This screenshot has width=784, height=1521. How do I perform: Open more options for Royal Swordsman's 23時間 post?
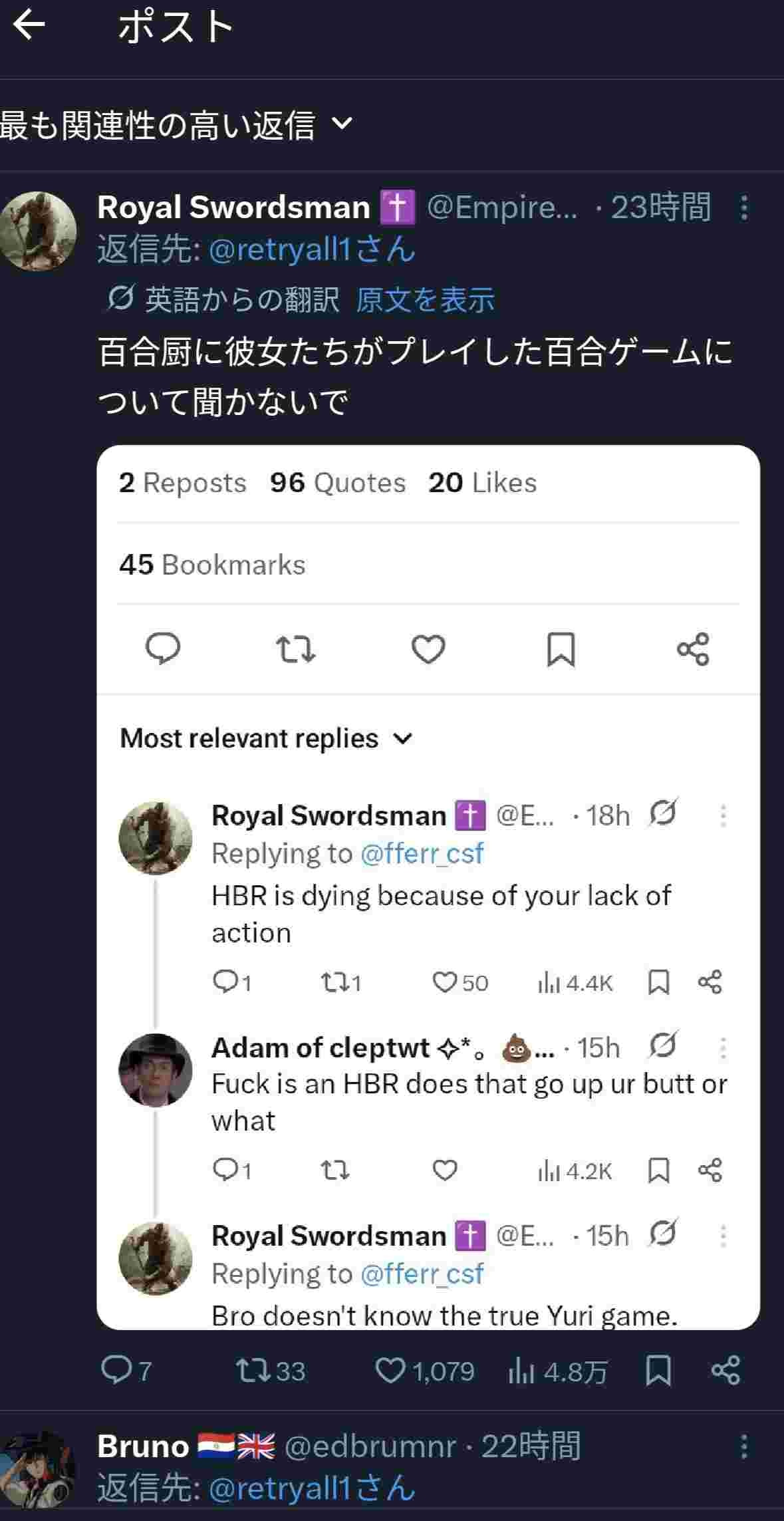pyautogui.click(x=744, y=208)
